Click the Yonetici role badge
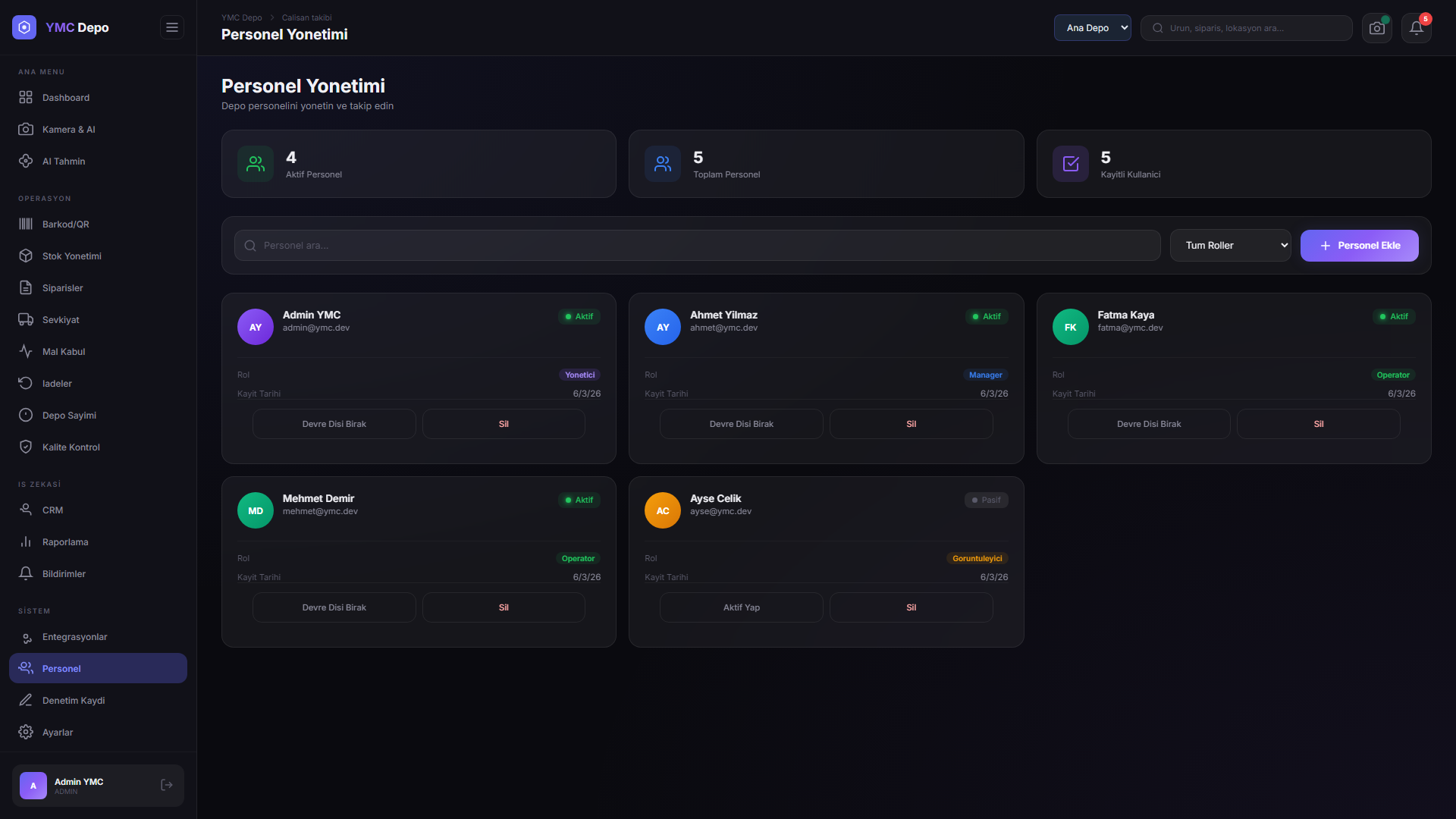This screenshot has width=1456, height=819. tap(579, 375)
